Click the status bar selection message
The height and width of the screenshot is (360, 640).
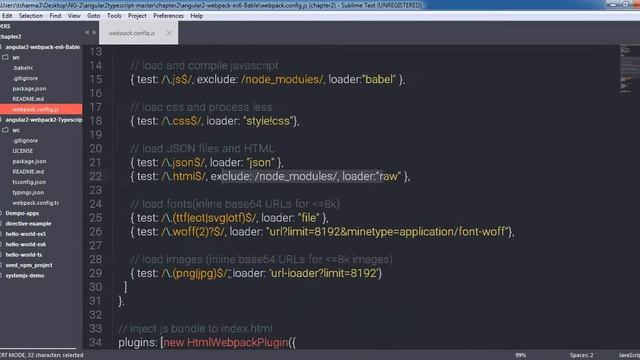point(42,355)
